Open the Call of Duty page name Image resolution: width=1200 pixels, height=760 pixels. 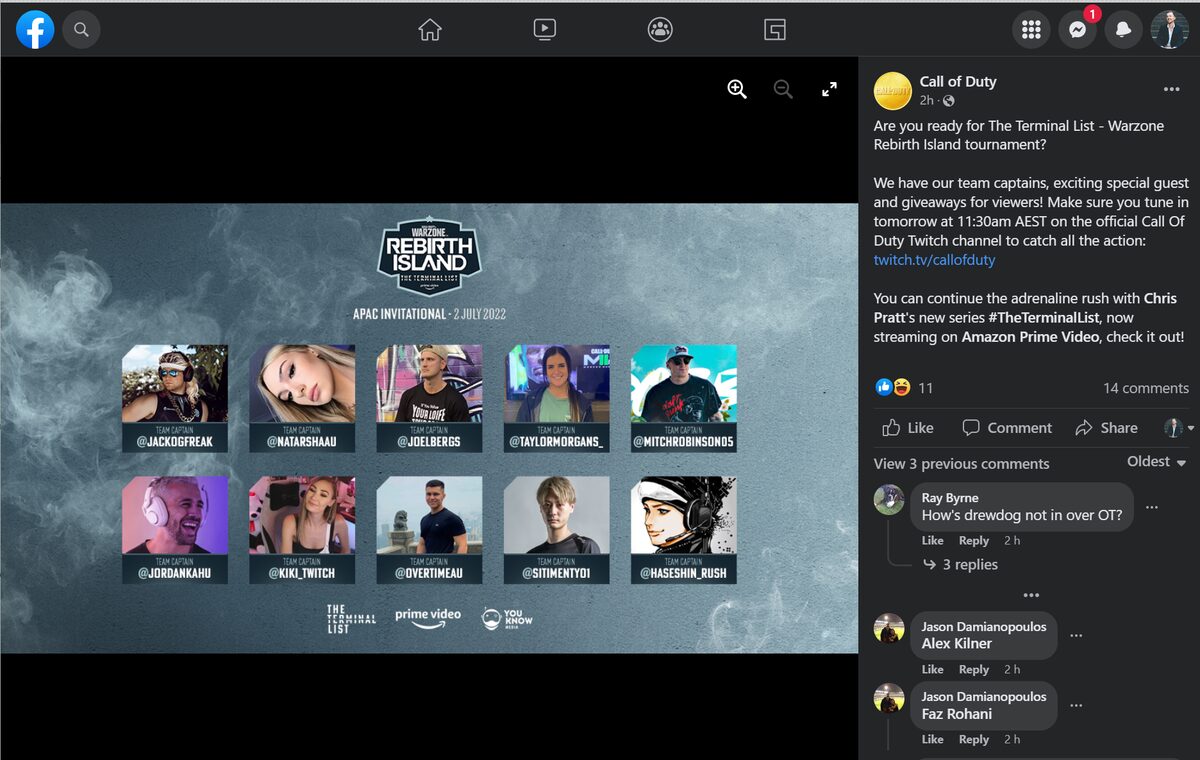(958, 81)
